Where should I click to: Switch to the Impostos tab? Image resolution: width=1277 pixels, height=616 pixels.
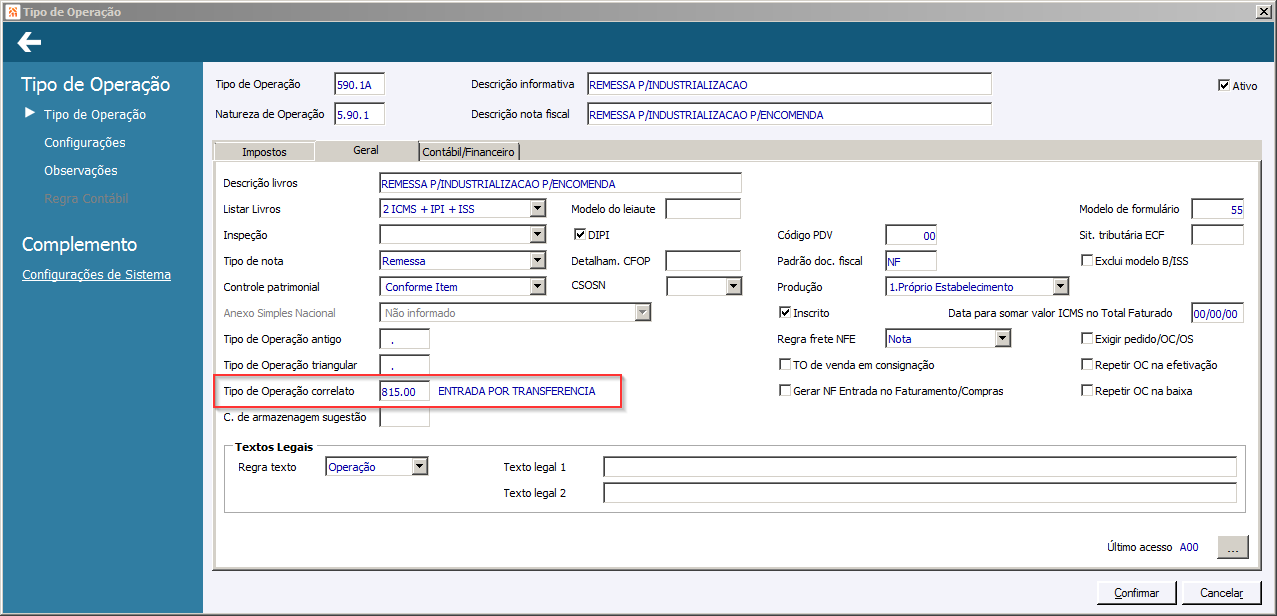pyautogui.click(x=264, y=152)
